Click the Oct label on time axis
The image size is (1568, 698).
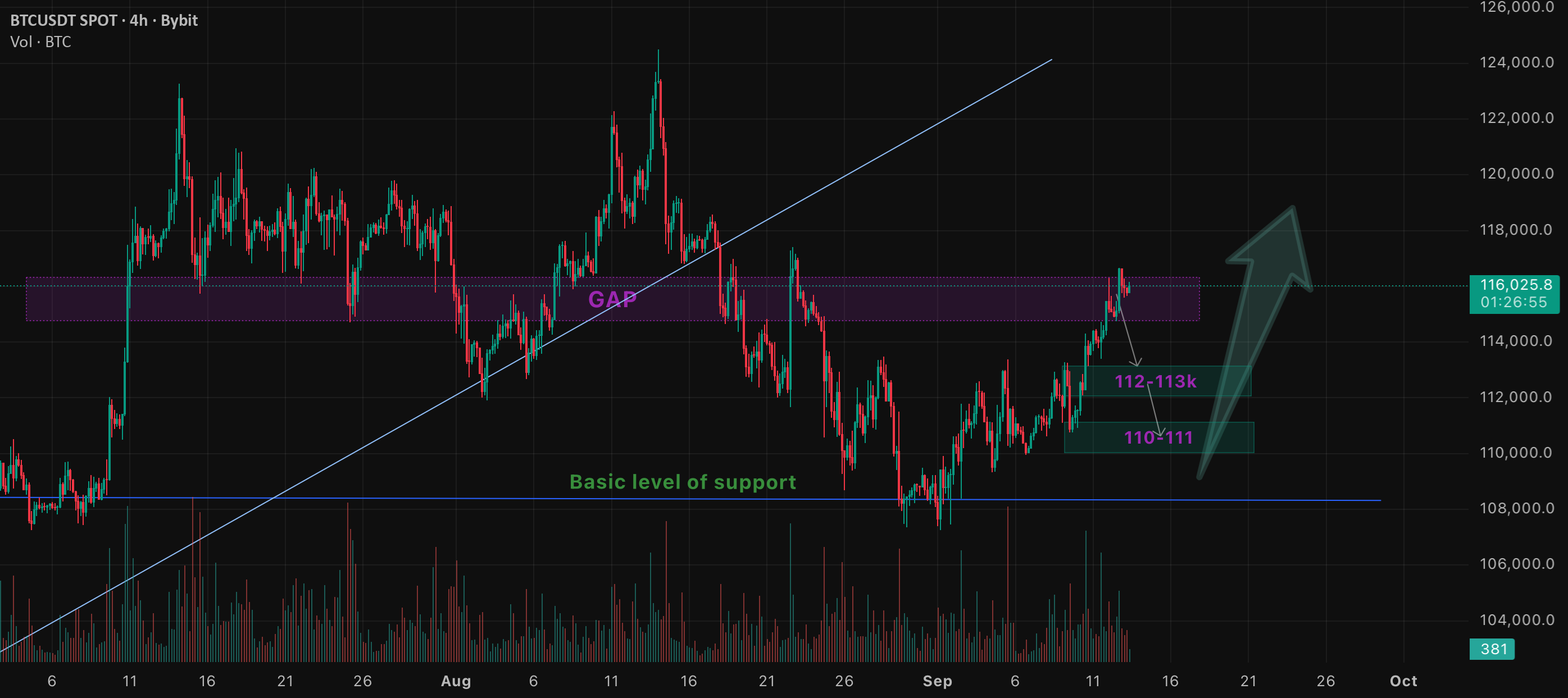[x=1403, y=681]
